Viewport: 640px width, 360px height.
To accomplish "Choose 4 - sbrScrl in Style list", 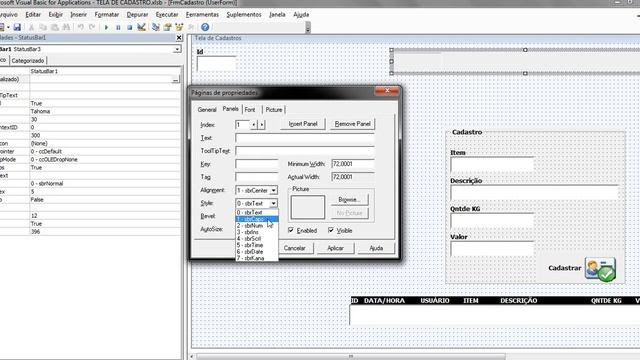I will pos(257,239).
